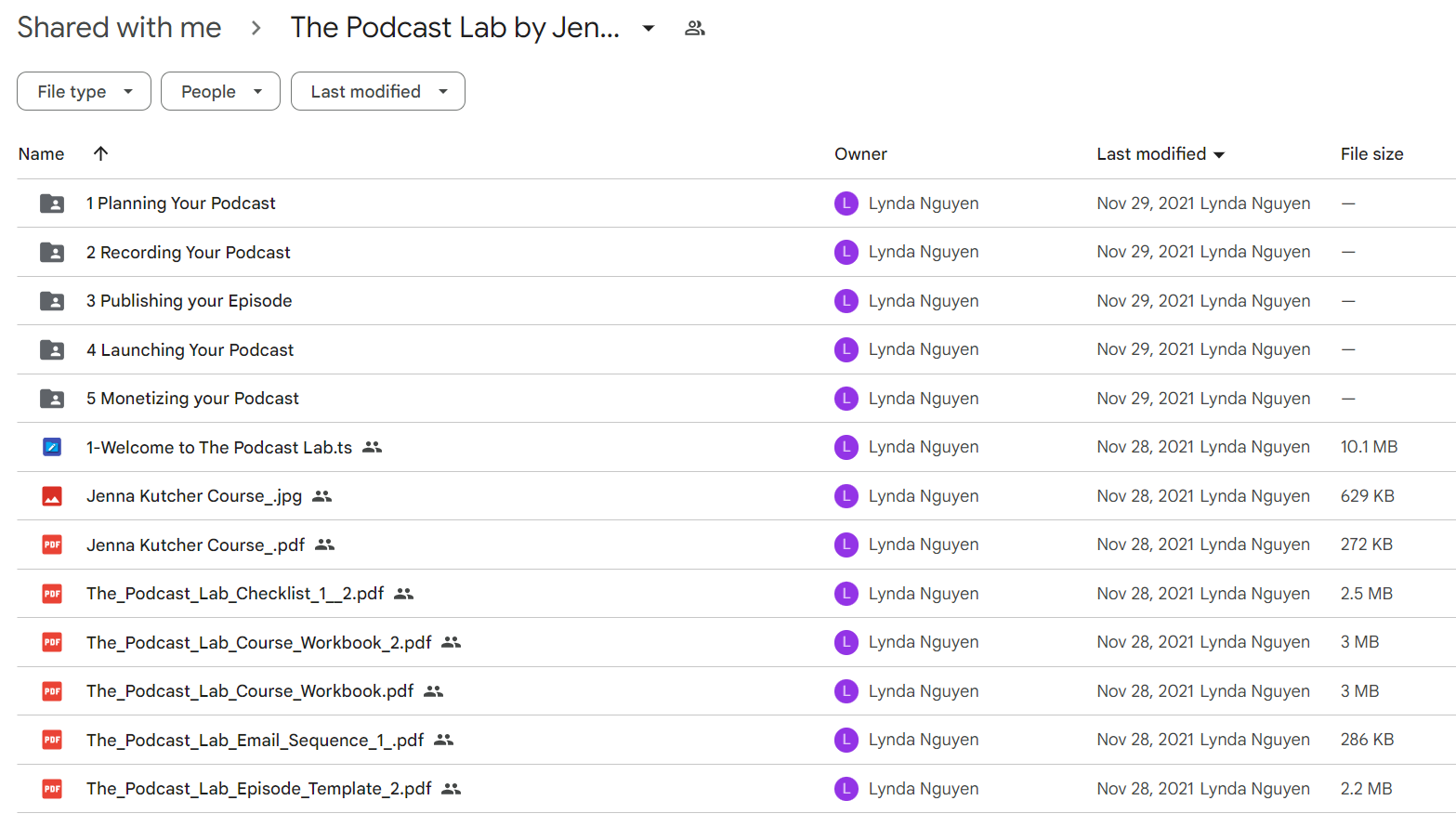This screenshot has height=840, width=1456.
Task: Open the 3 Publishing your Episode folder
Action: (190, 301)
